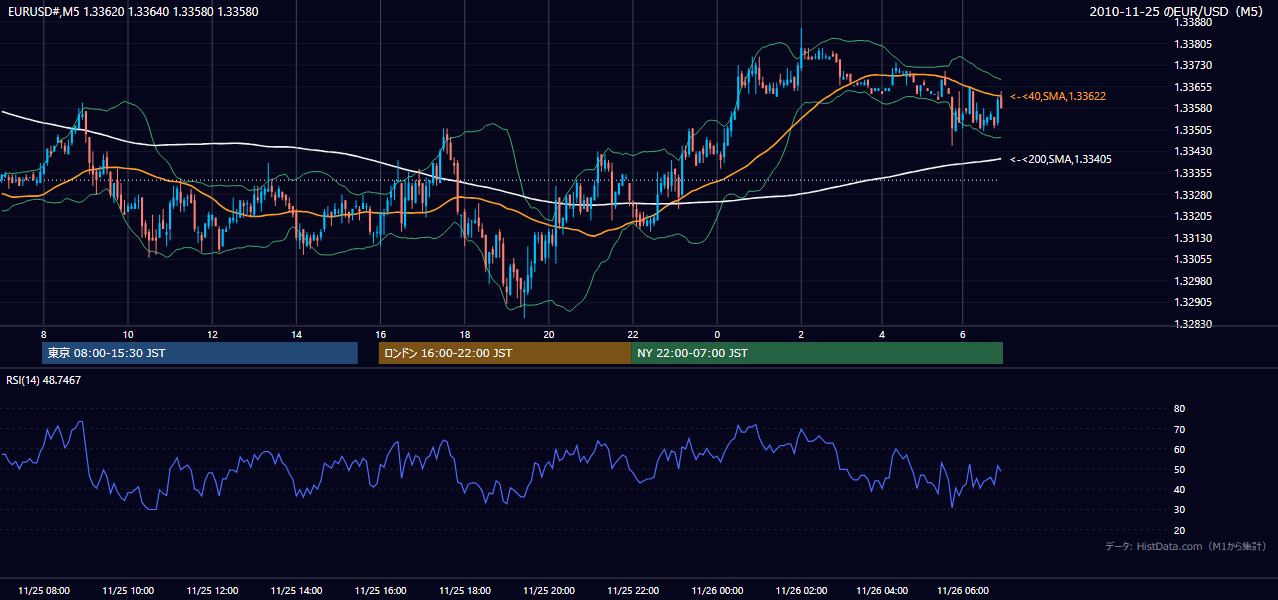Click the ロンドン 16:00-22:00 JST session bar

click(x=505, y=353)
